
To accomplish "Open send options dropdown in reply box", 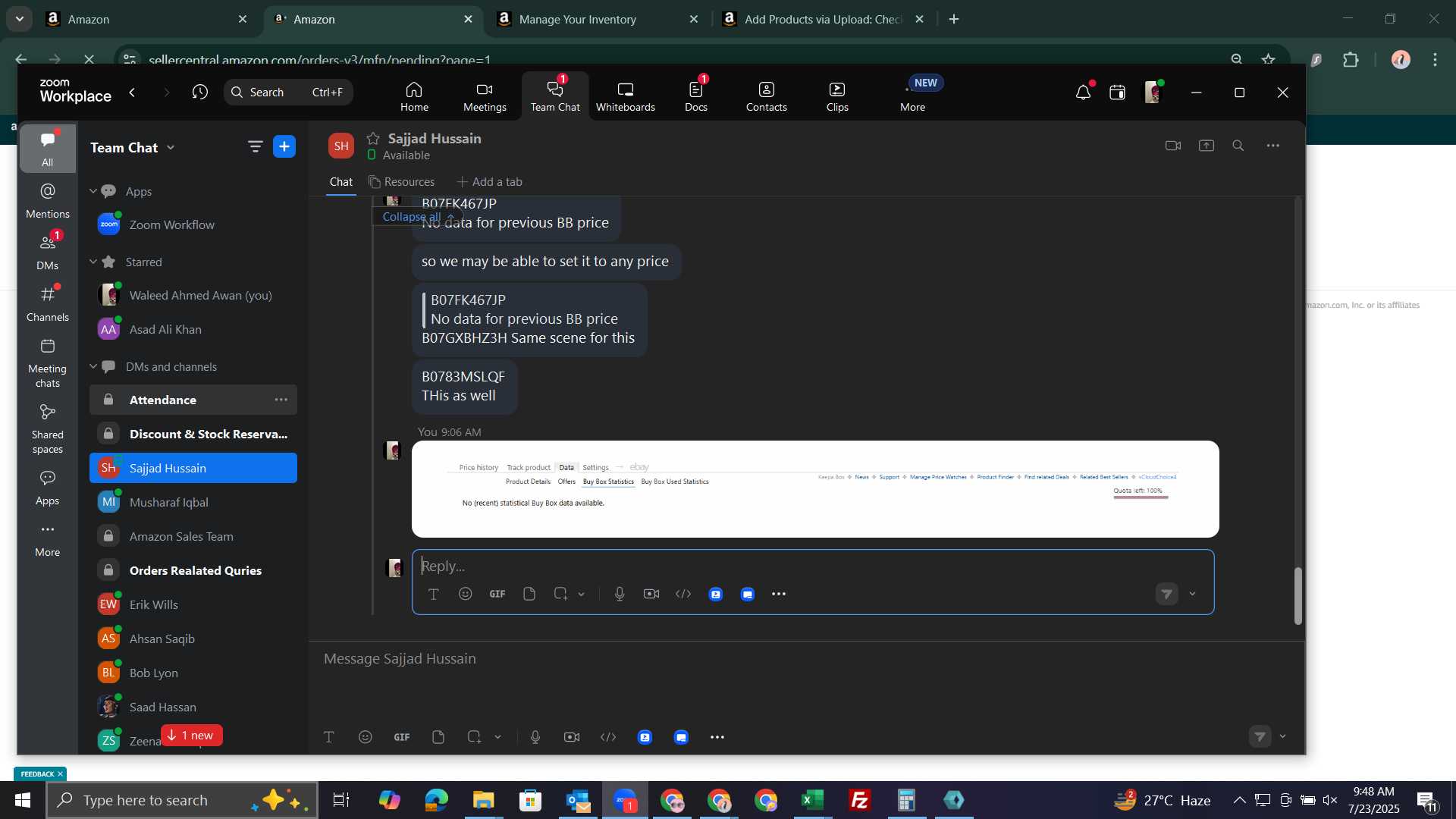I will click(x=1193, y=595).
